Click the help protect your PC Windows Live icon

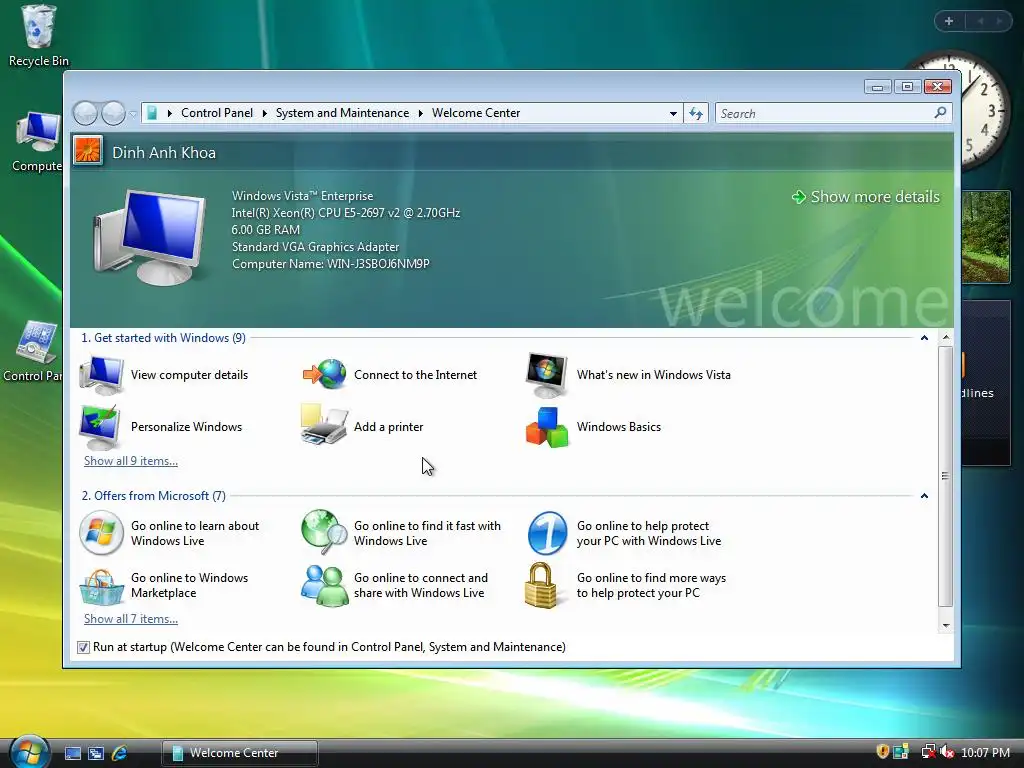click(x=547, y=533)
